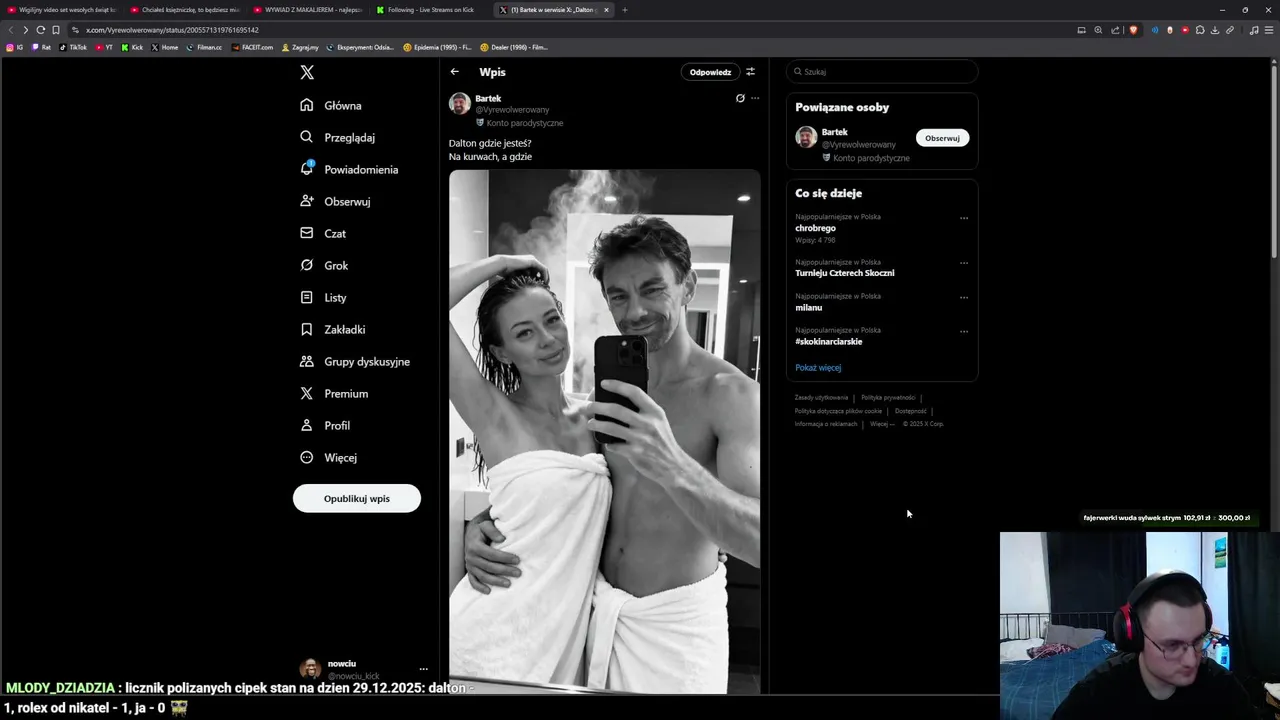The image size is (1280, 720).
Task: Open options for milanu trend
Action: pos(964,297)
